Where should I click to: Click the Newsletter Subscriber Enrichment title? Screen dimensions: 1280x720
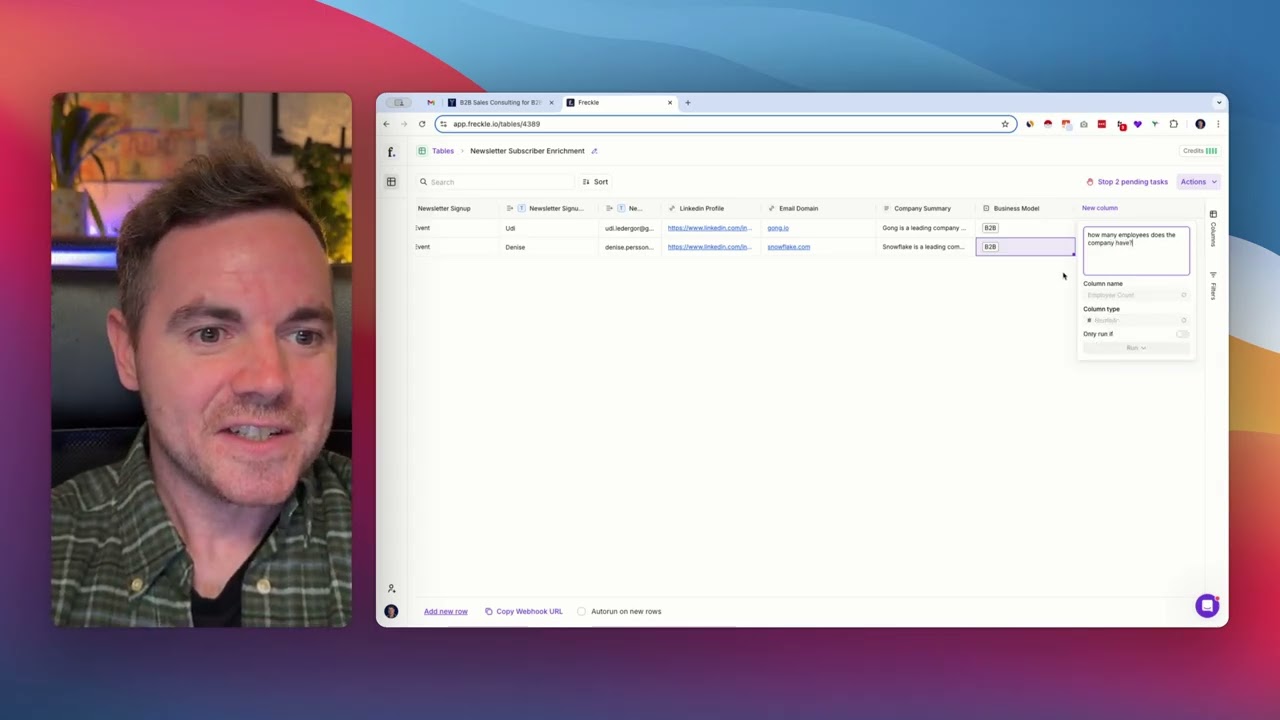tap(527, 151)
